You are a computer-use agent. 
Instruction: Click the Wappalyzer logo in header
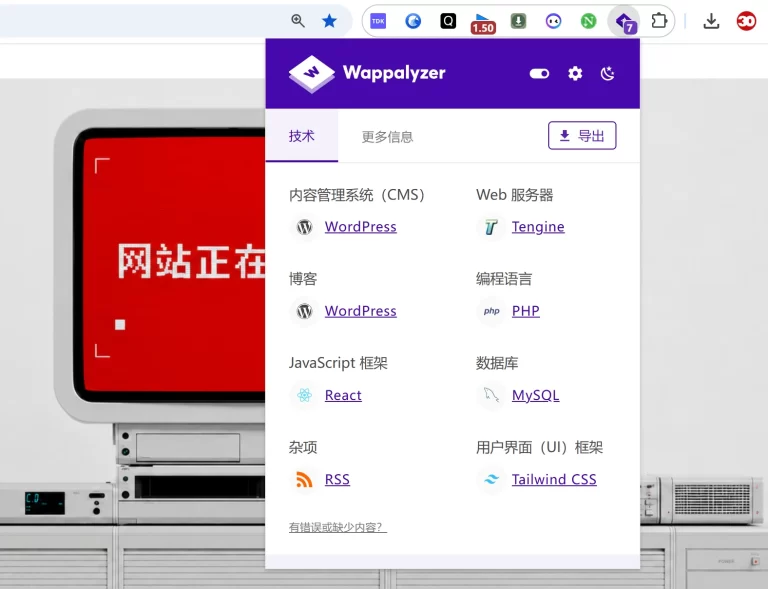click(367, 73)
